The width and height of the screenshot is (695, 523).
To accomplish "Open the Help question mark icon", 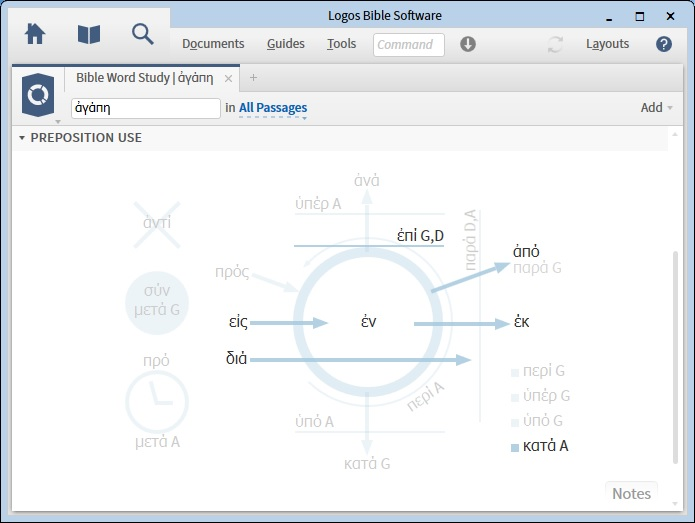I will tap(663, 44).
